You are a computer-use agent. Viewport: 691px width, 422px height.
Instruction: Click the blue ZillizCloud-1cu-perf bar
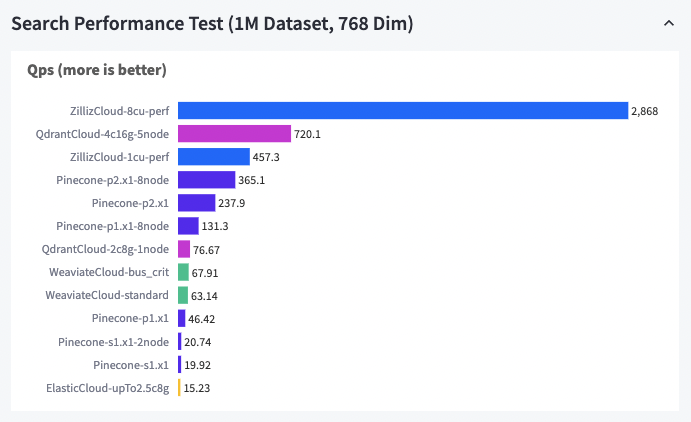(213, 157)
